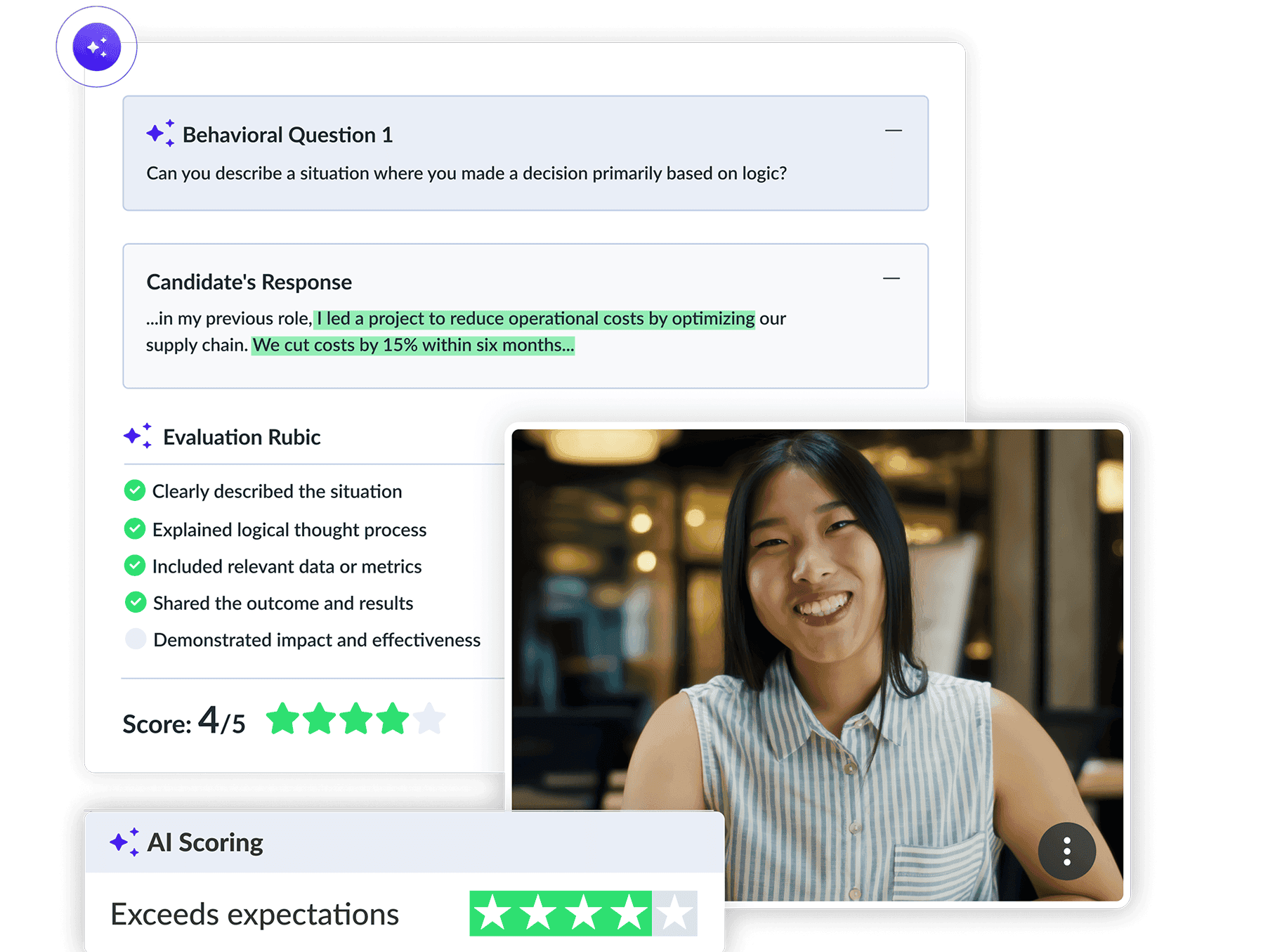This screenshot has height=952, width=1268.
Task: Click the AI Scoring title text
Action: 205,842
